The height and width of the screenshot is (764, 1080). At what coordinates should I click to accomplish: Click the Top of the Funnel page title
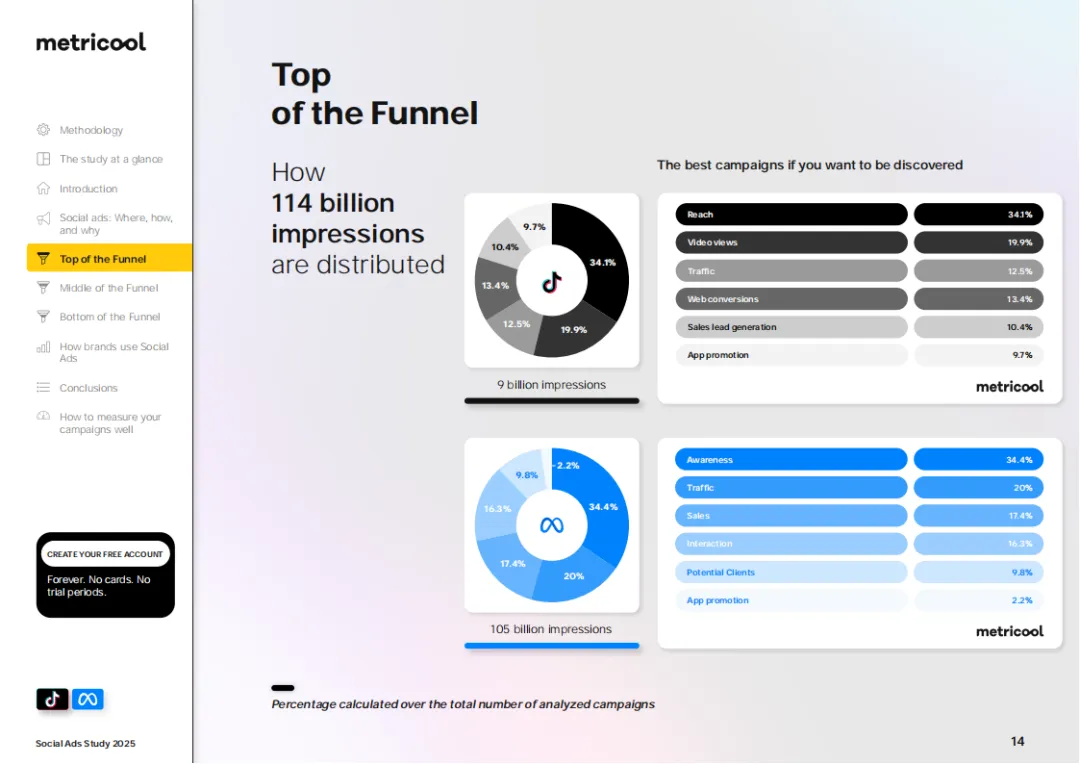pos(374,94)
